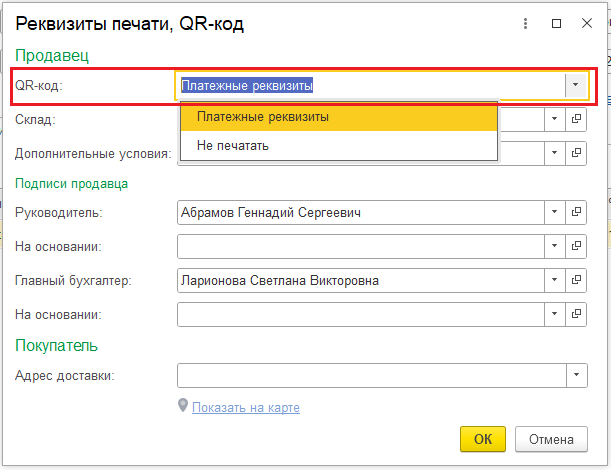Click open icon of first На основании field
The height and width of the screenshot is (470, 611).
tap(576, 246)
